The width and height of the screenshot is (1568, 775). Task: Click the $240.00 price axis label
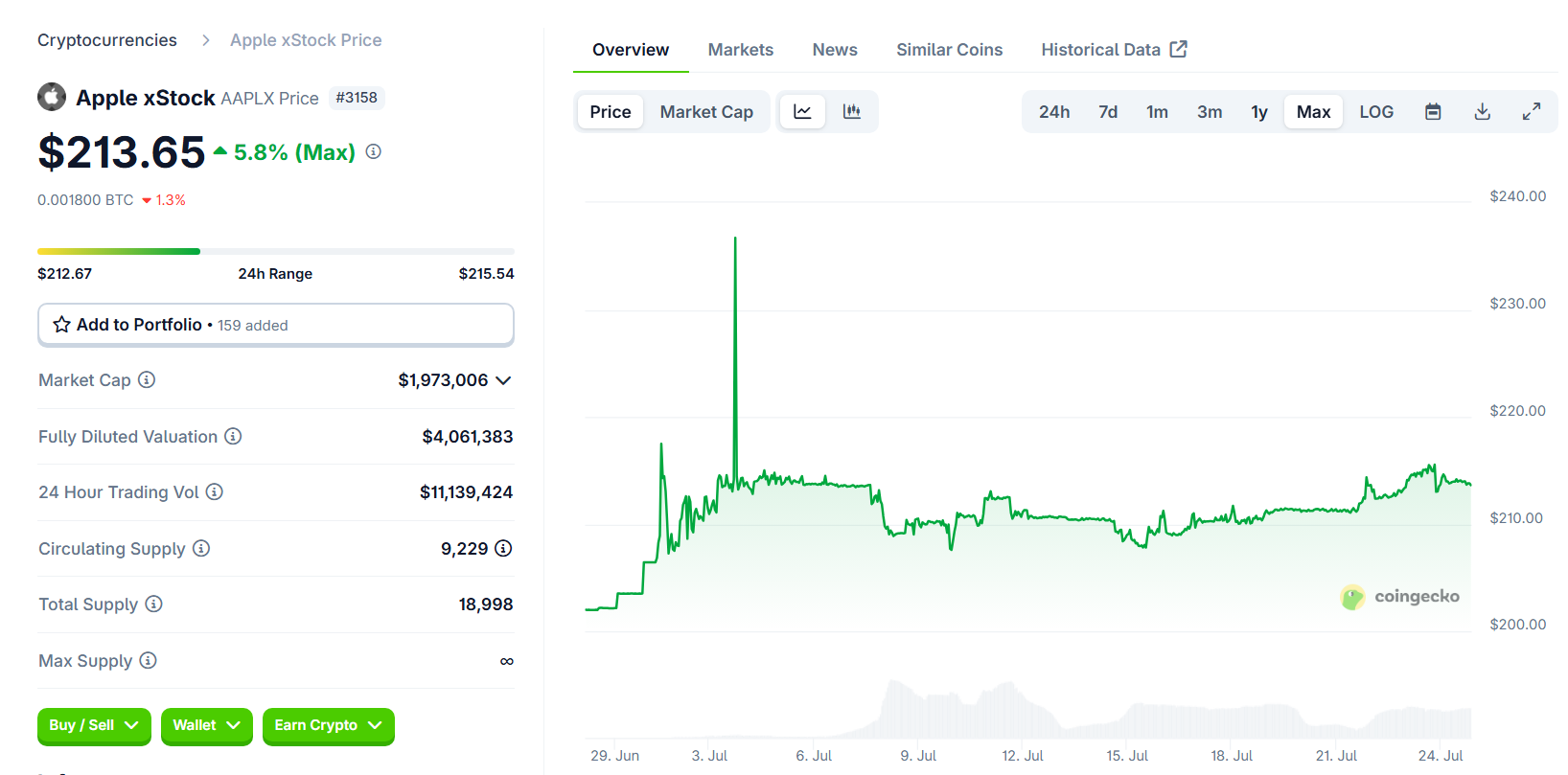click(x=1518, y=196)
